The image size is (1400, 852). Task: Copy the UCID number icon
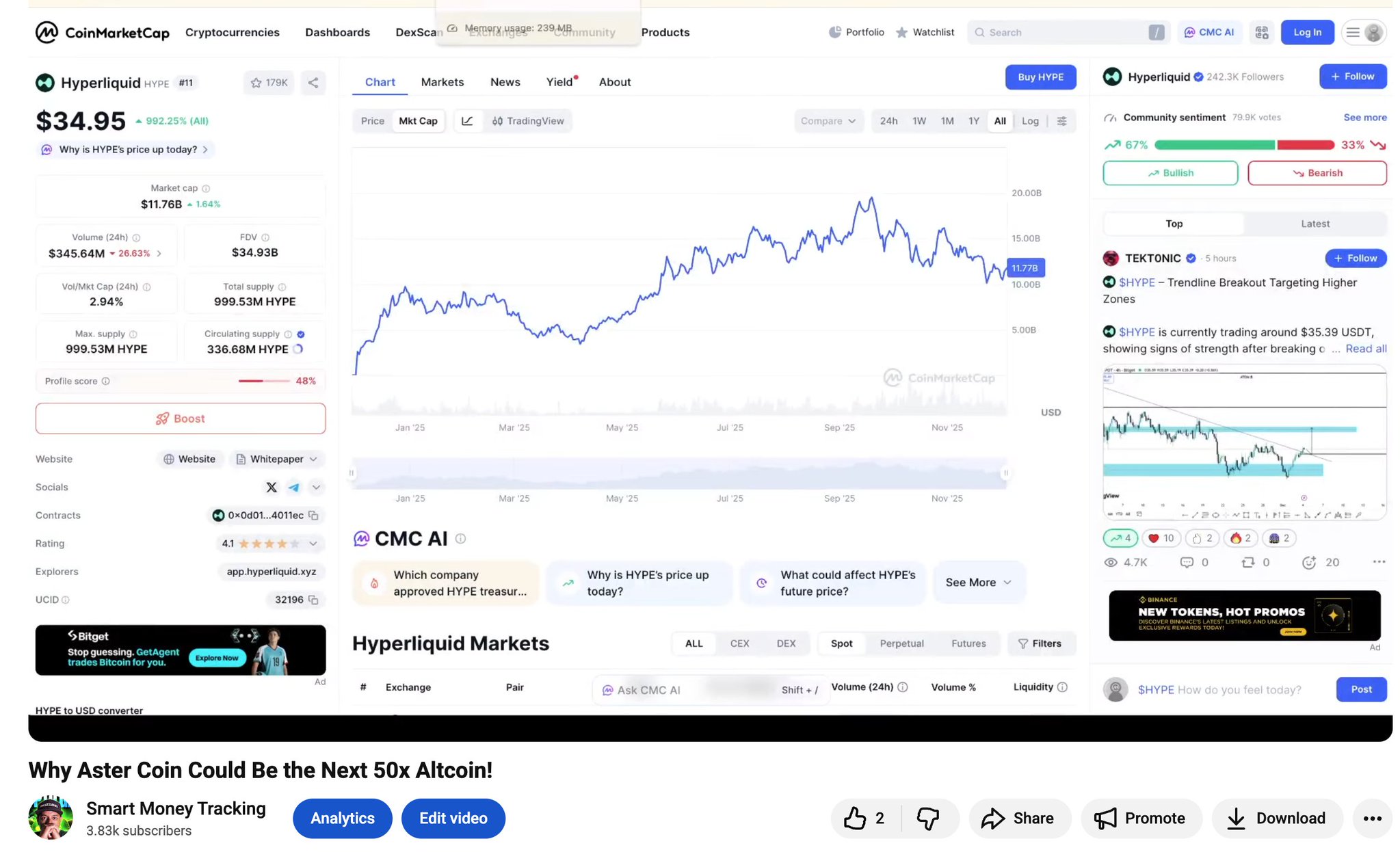313,600
